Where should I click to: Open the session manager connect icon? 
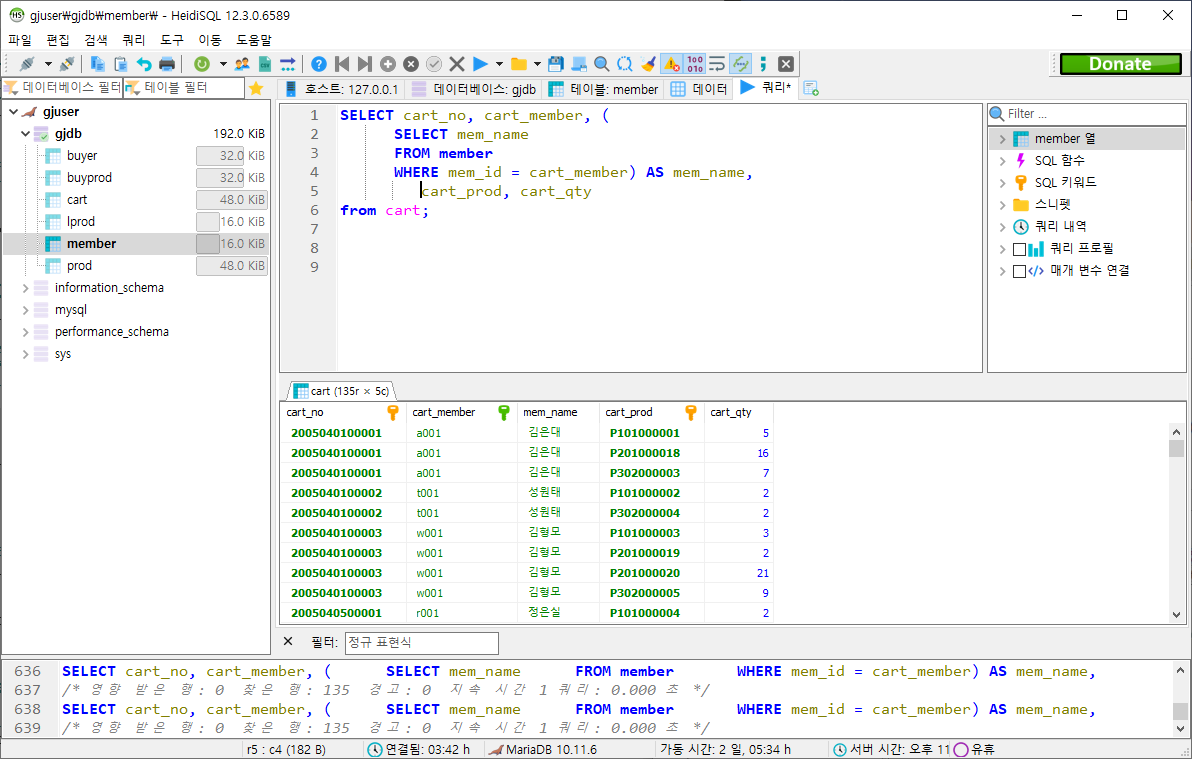pyautogui.click(x=27, y=64)
